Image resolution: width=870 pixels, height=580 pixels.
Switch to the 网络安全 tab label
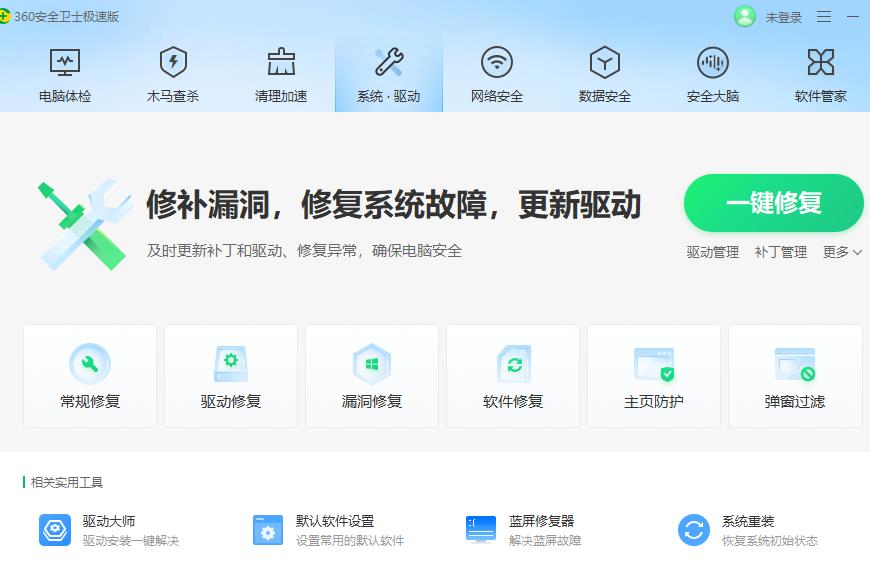coord(497,96)
